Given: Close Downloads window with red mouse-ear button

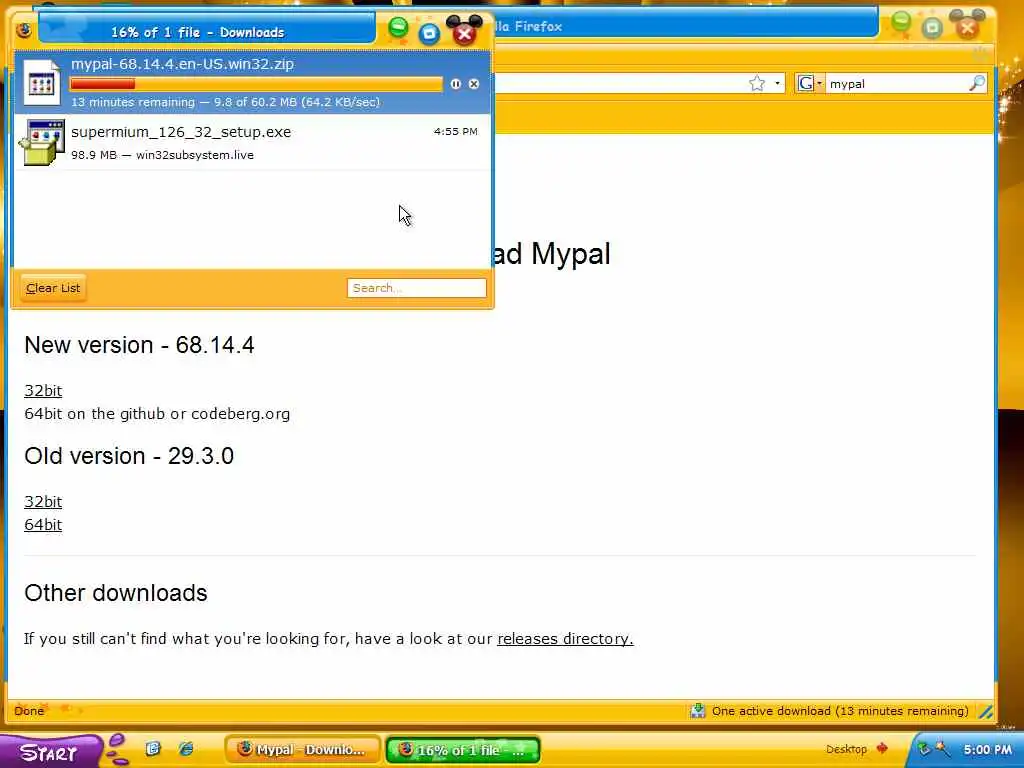Looking at the screenshot, I should tap(464, 33).
